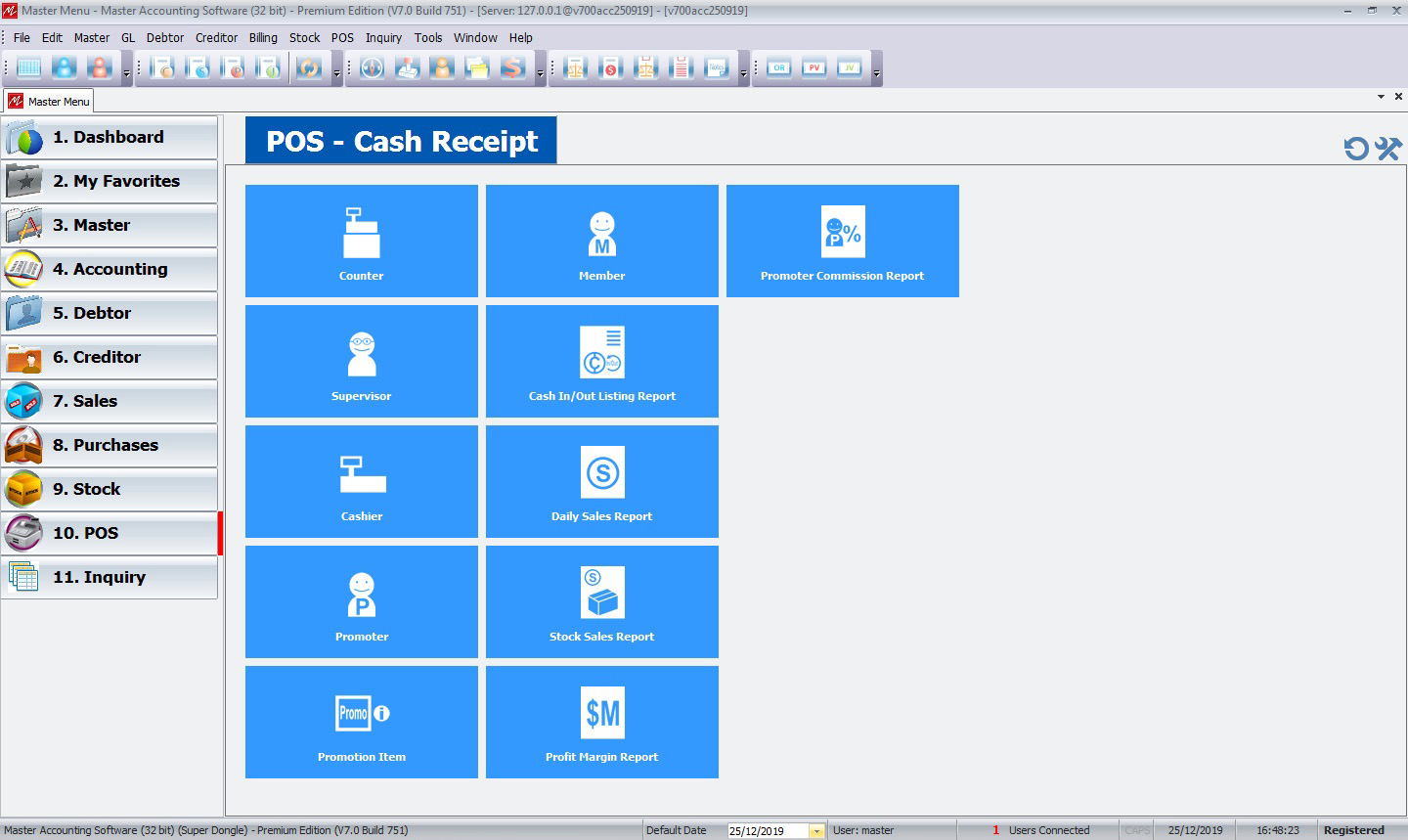
Task: Open the Promoter Commission Report tile
Action: click(x=842, y=241)
